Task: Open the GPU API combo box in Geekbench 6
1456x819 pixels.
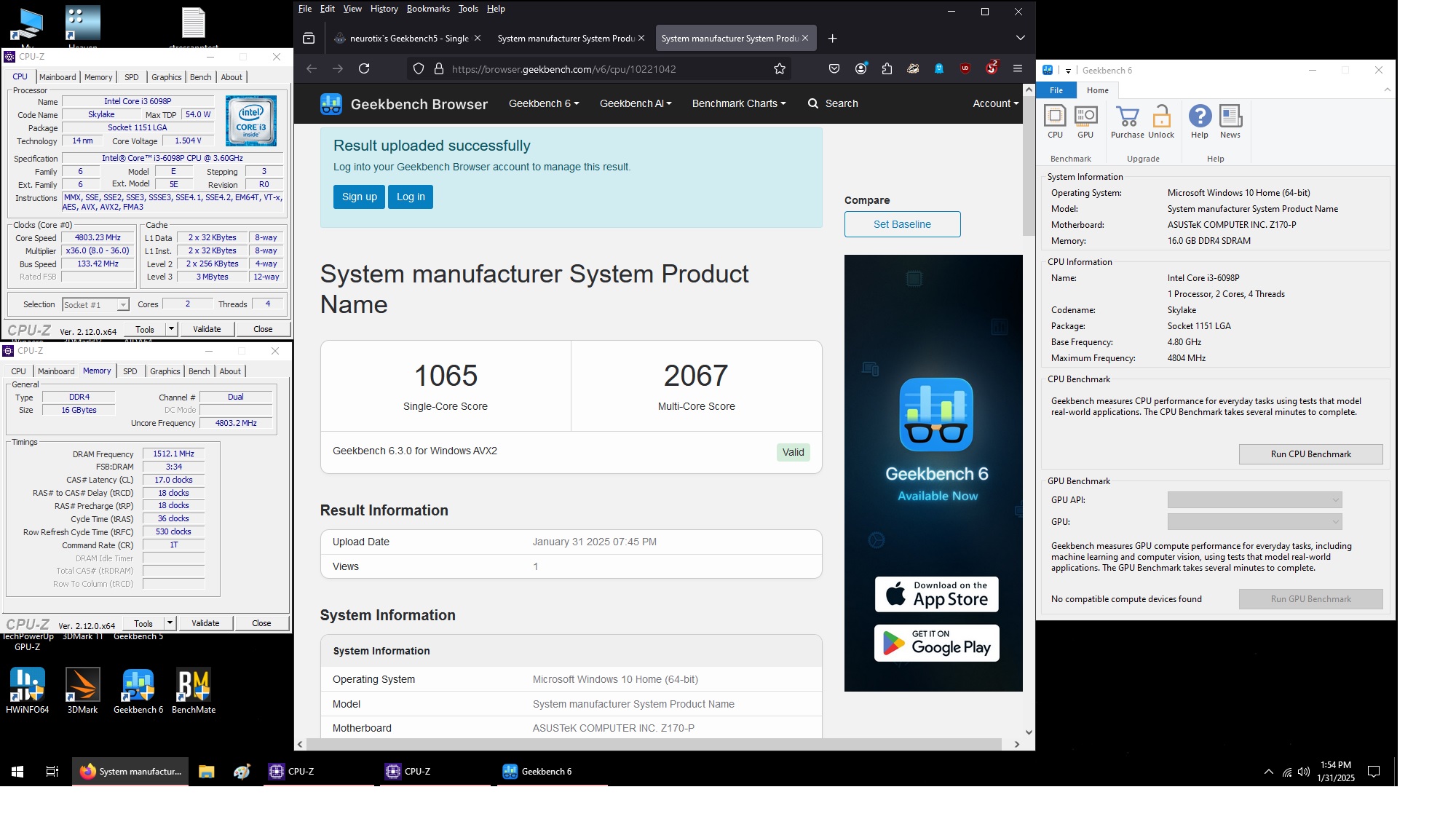Action: [1254, 499]
